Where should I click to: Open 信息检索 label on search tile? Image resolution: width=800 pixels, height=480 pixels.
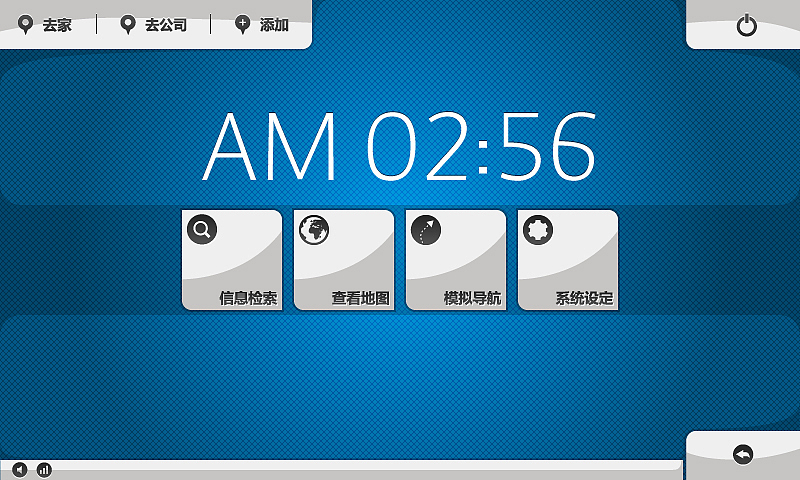pyautogui.click(x=248, y=298)
